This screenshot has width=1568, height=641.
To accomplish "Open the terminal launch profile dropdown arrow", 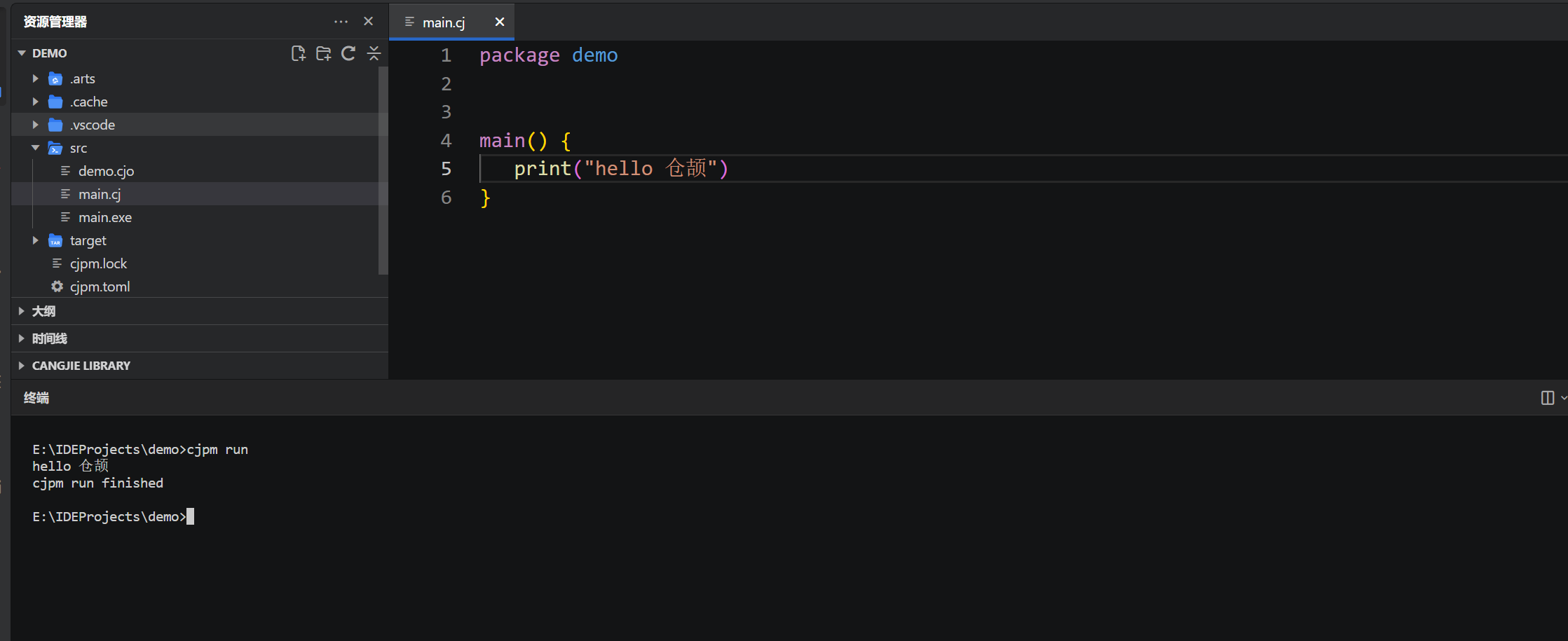I will coord(1563,398).
